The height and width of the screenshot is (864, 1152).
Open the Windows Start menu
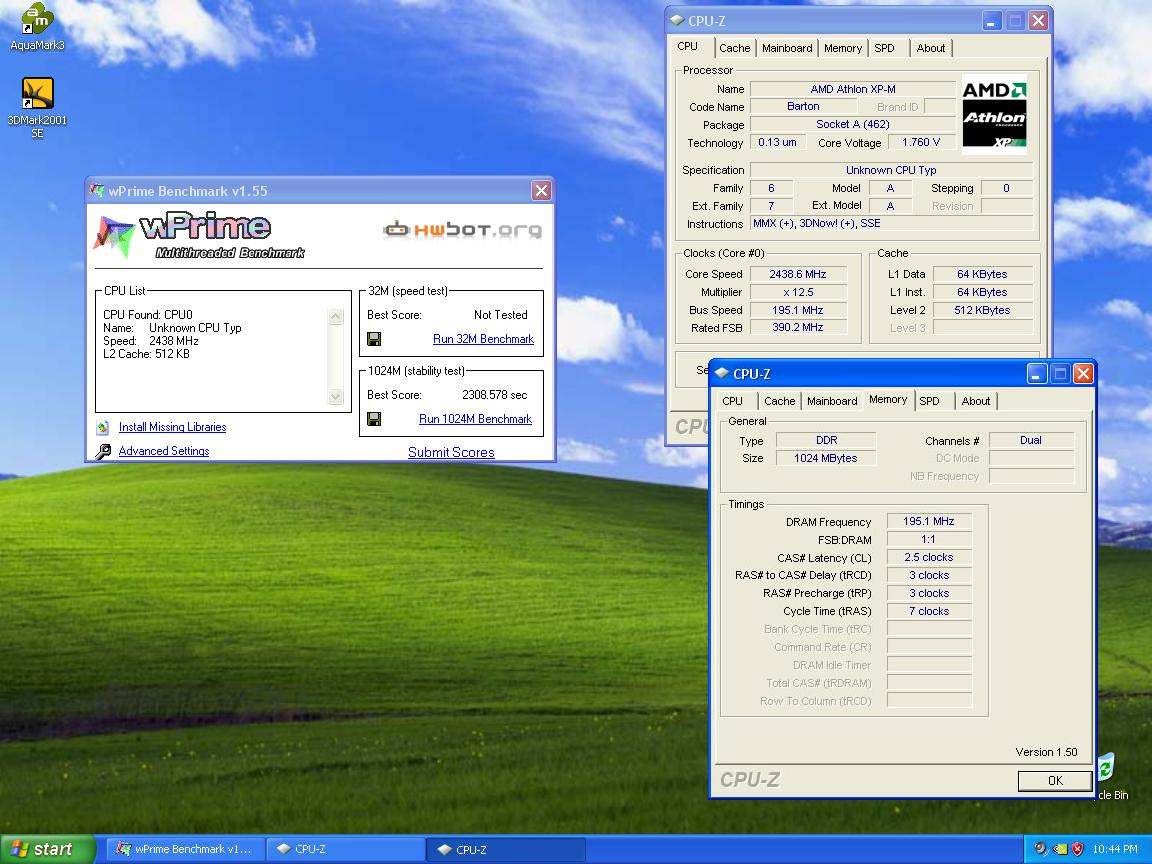[48, 849]
